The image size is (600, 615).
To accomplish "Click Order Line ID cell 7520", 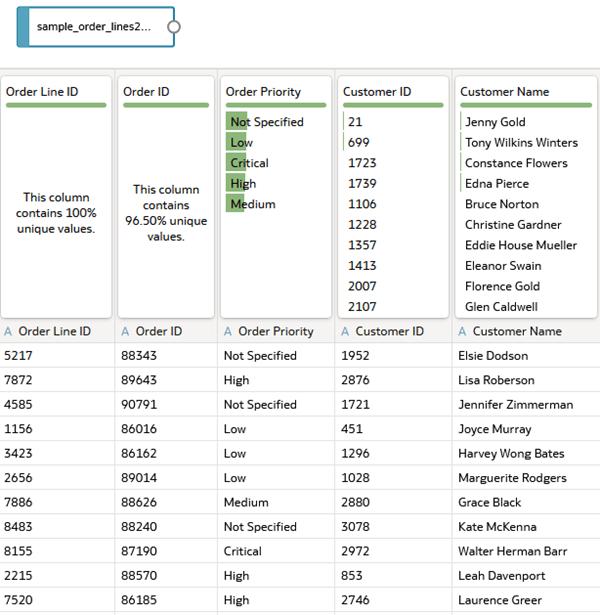I will point(57,600).
